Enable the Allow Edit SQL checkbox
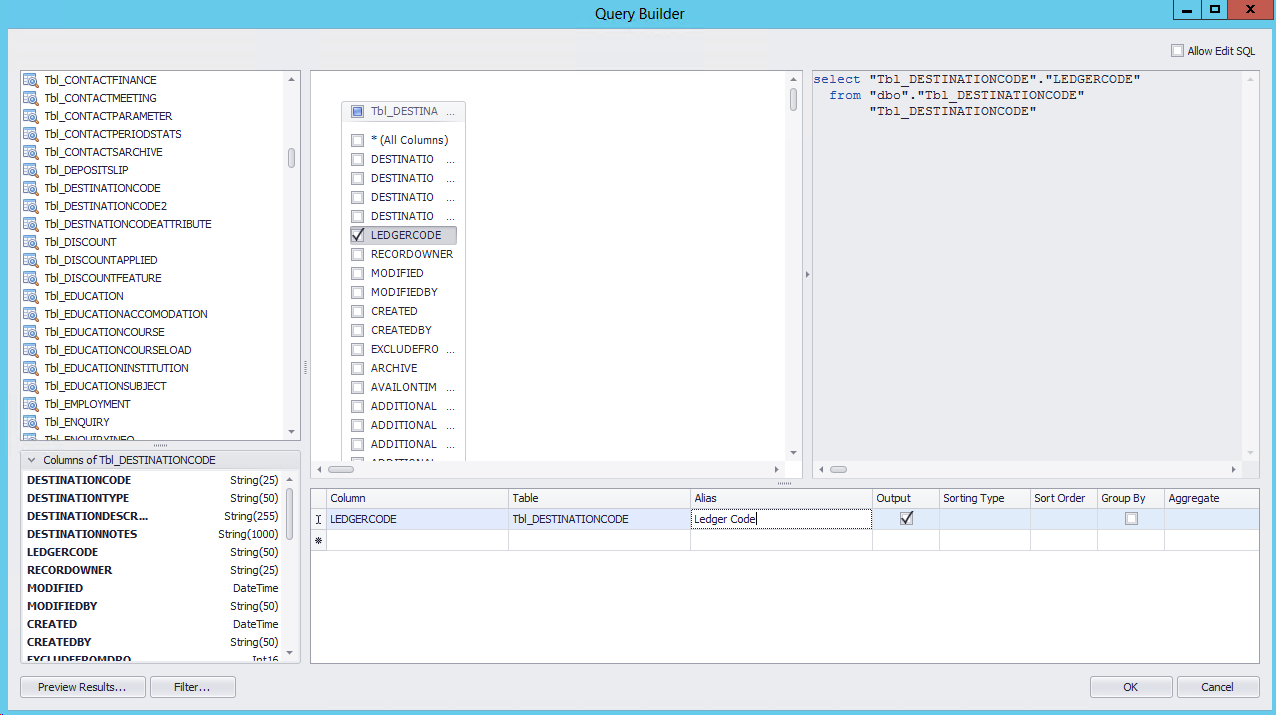Image resolution: width=1276 pixels, height=715 pixels. point(1177,51)
